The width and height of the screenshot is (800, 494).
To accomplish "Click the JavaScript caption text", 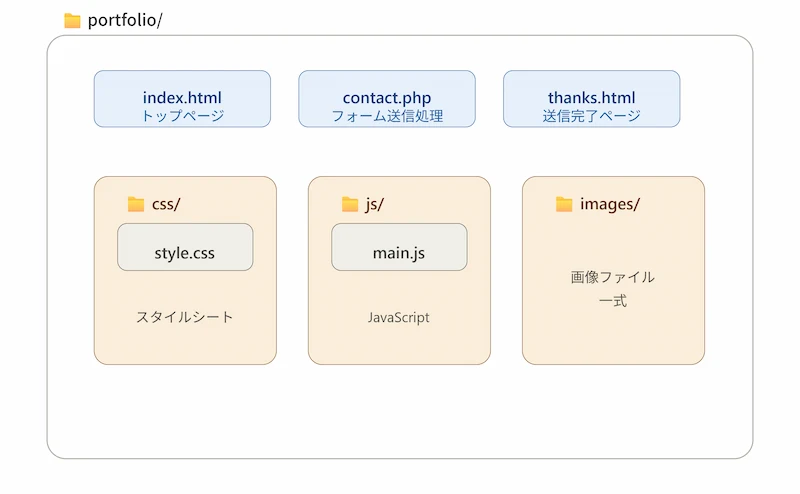I will (x=398, y=317).
